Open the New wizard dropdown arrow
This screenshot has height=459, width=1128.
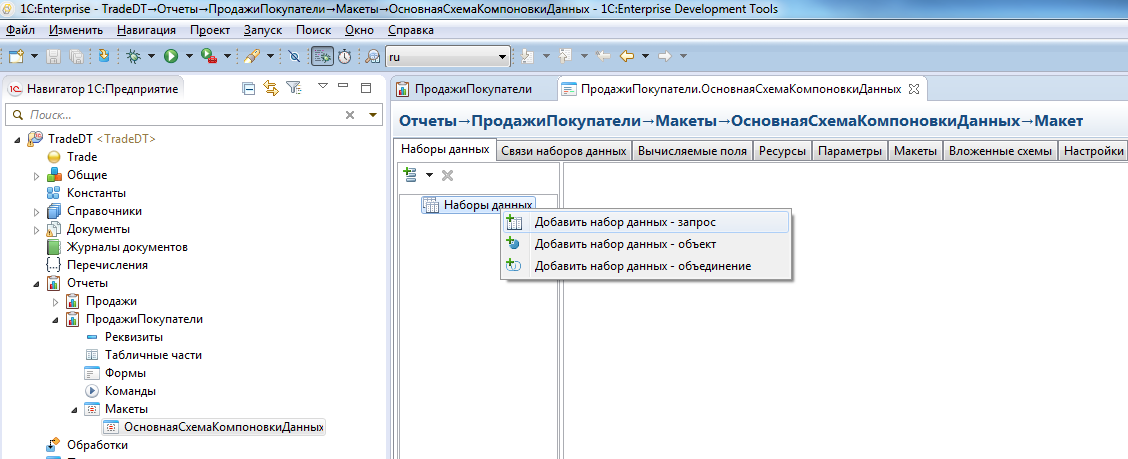click(34, 56)
